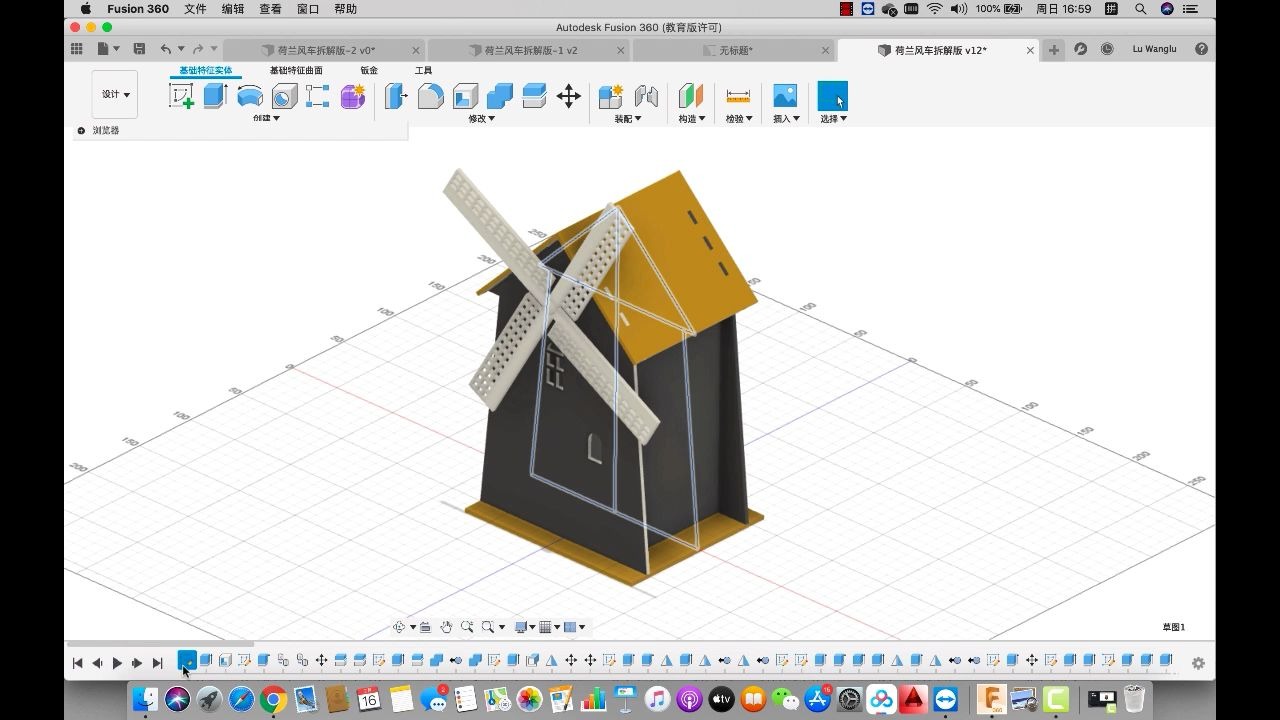
Task: Select the Extrude tool
Action: click(215, 96)
